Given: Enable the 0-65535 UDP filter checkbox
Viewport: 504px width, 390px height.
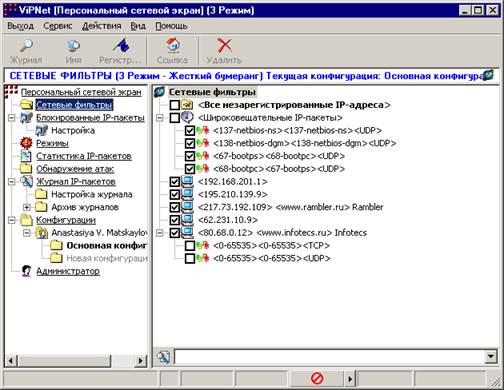Looking at the screenshot, I should [x=190, y=258].
